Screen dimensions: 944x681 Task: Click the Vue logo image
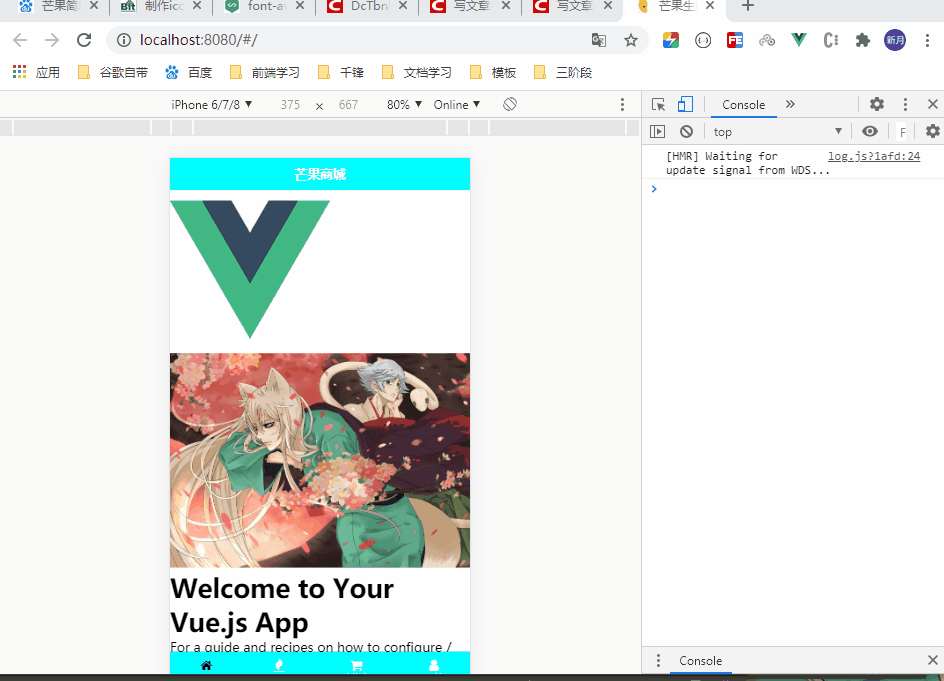250,269
